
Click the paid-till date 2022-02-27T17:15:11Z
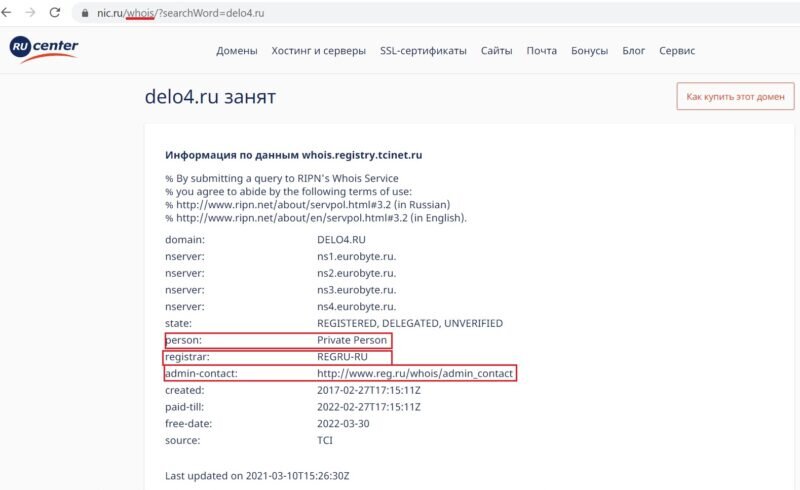point(369,407)
